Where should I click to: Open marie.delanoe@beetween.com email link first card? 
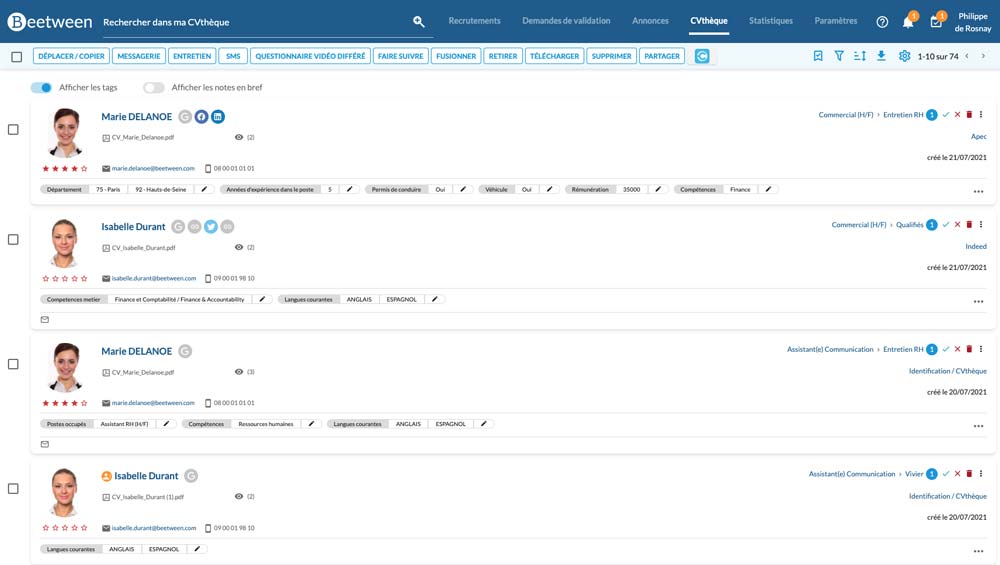click(x=153, y=168)
